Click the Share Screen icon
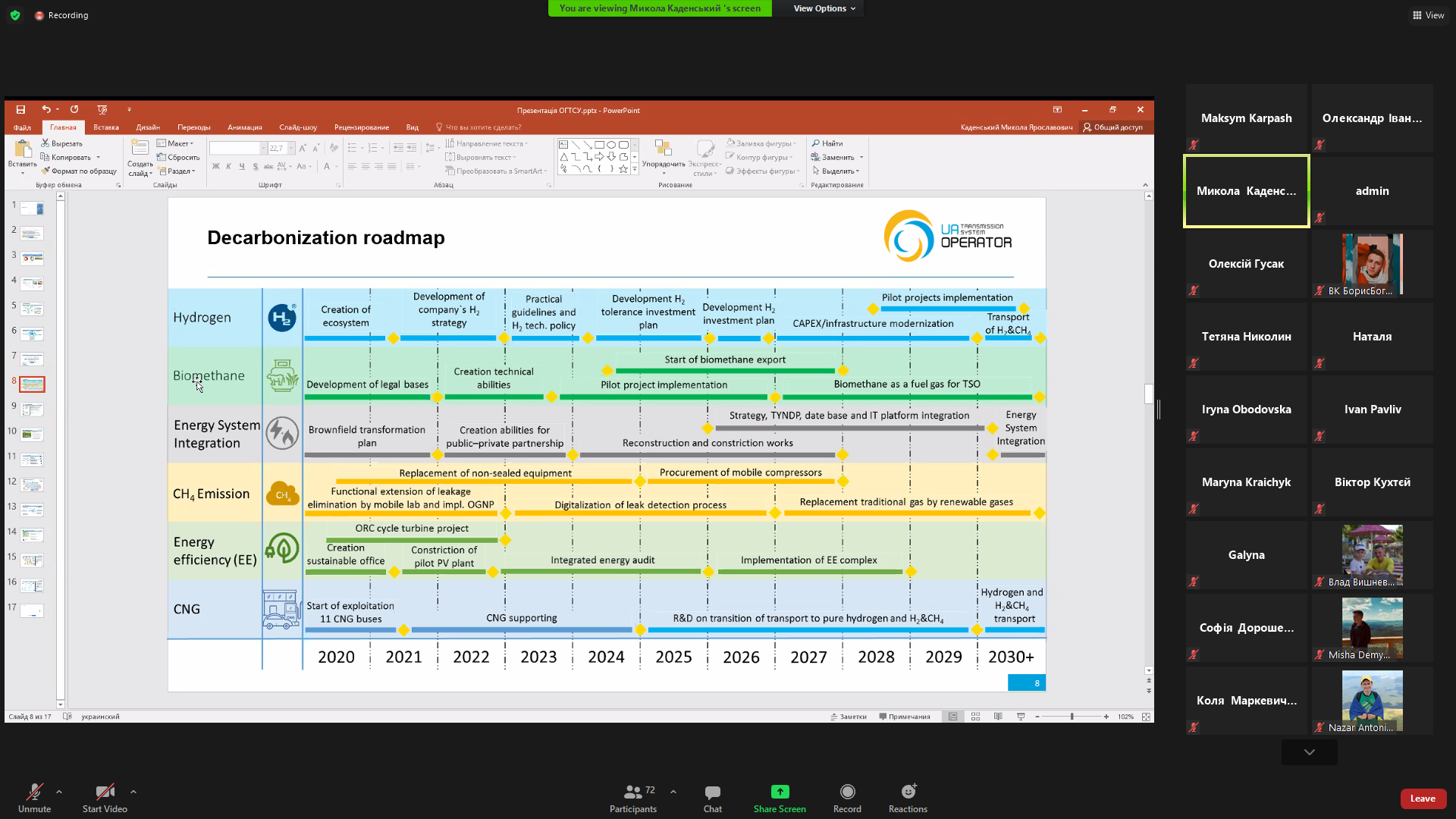The image size is (1456, 819). pyautogui.click(x=780, y=792)
